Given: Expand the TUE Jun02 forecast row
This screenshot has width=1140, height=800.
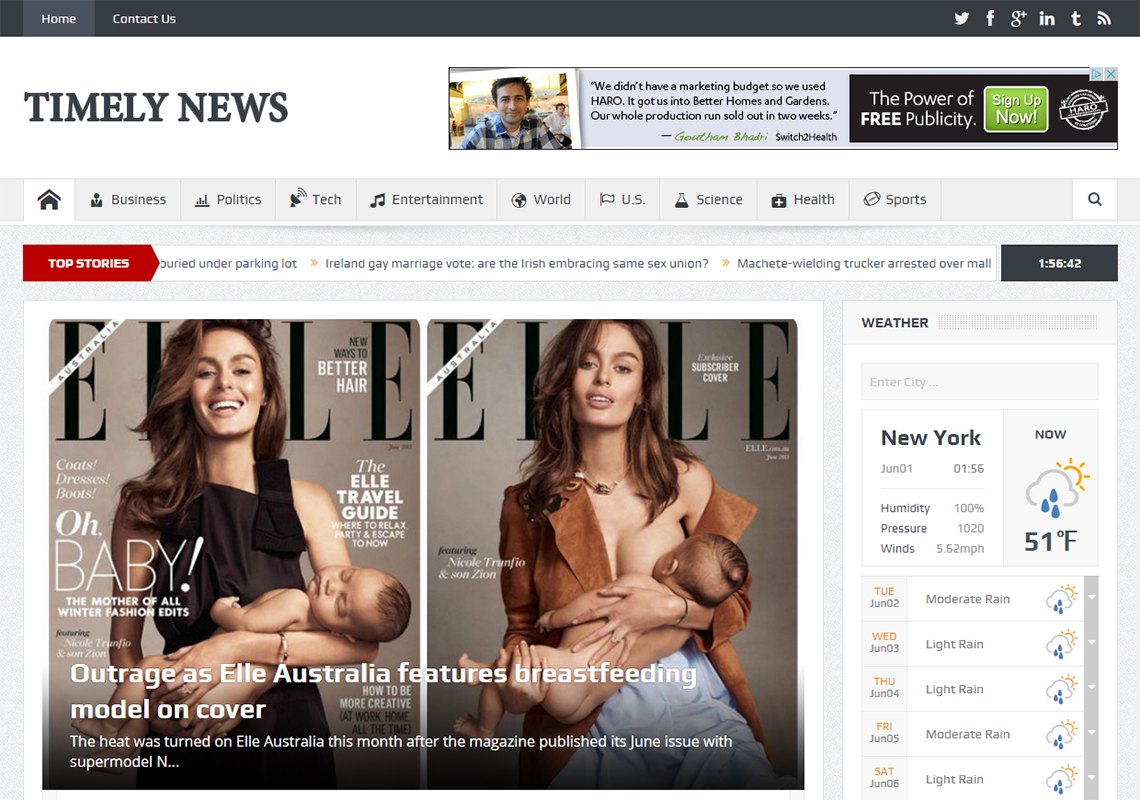Looking at the screenshot, I should click(x=1091, y=599).
